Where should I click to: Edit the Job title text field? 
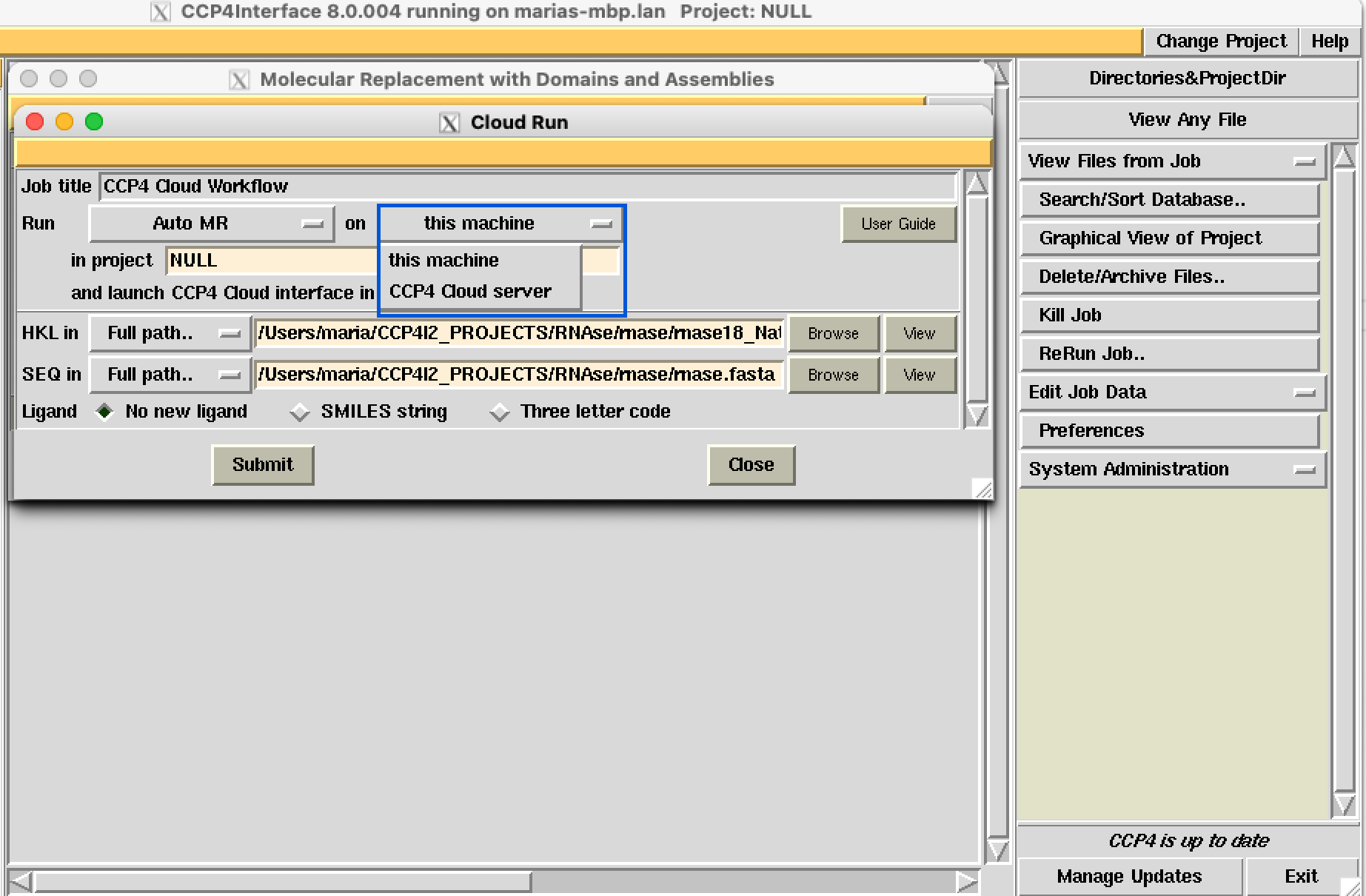(518, 186)
